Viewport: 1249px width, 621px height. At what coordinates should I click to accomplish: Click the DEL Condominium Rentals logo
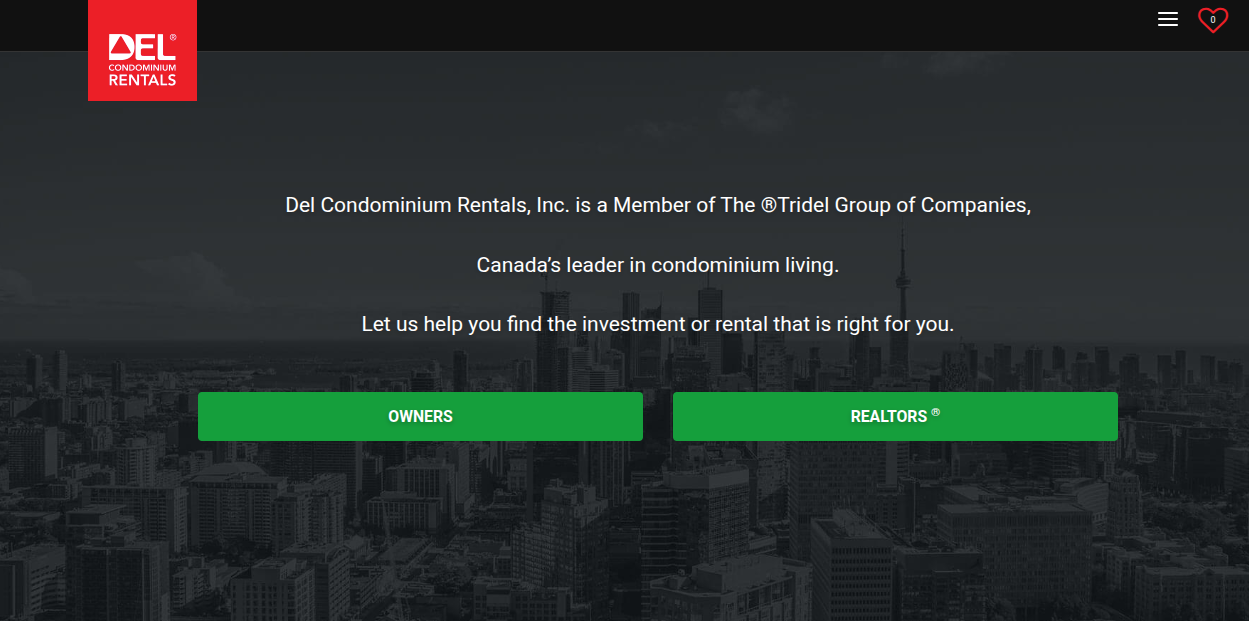pos(142,50)
